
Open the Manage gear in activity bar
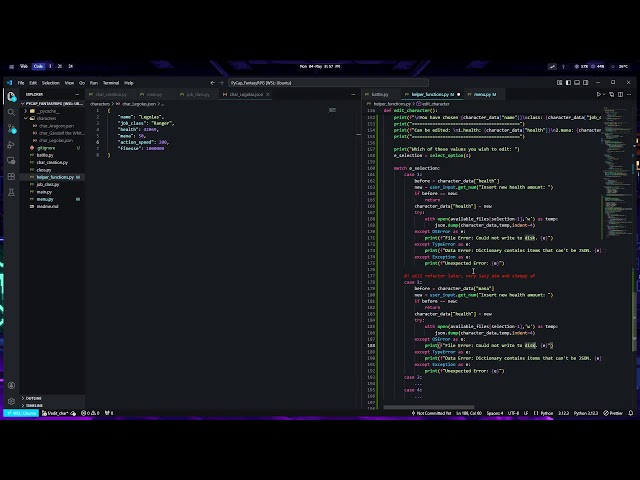point(11,401)
